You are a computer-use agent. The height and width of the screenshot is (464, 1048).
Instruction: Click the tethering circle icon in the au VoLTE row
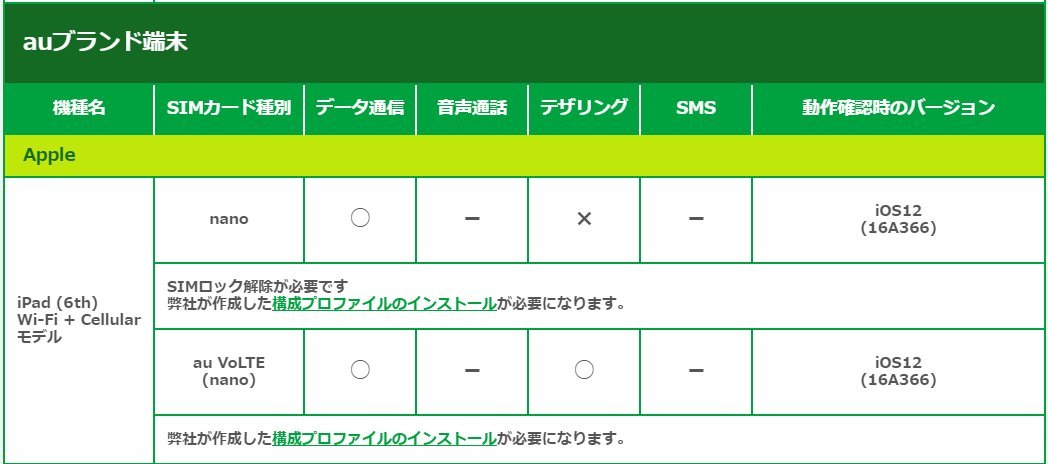pyautogui.click(x=585, y=371)
